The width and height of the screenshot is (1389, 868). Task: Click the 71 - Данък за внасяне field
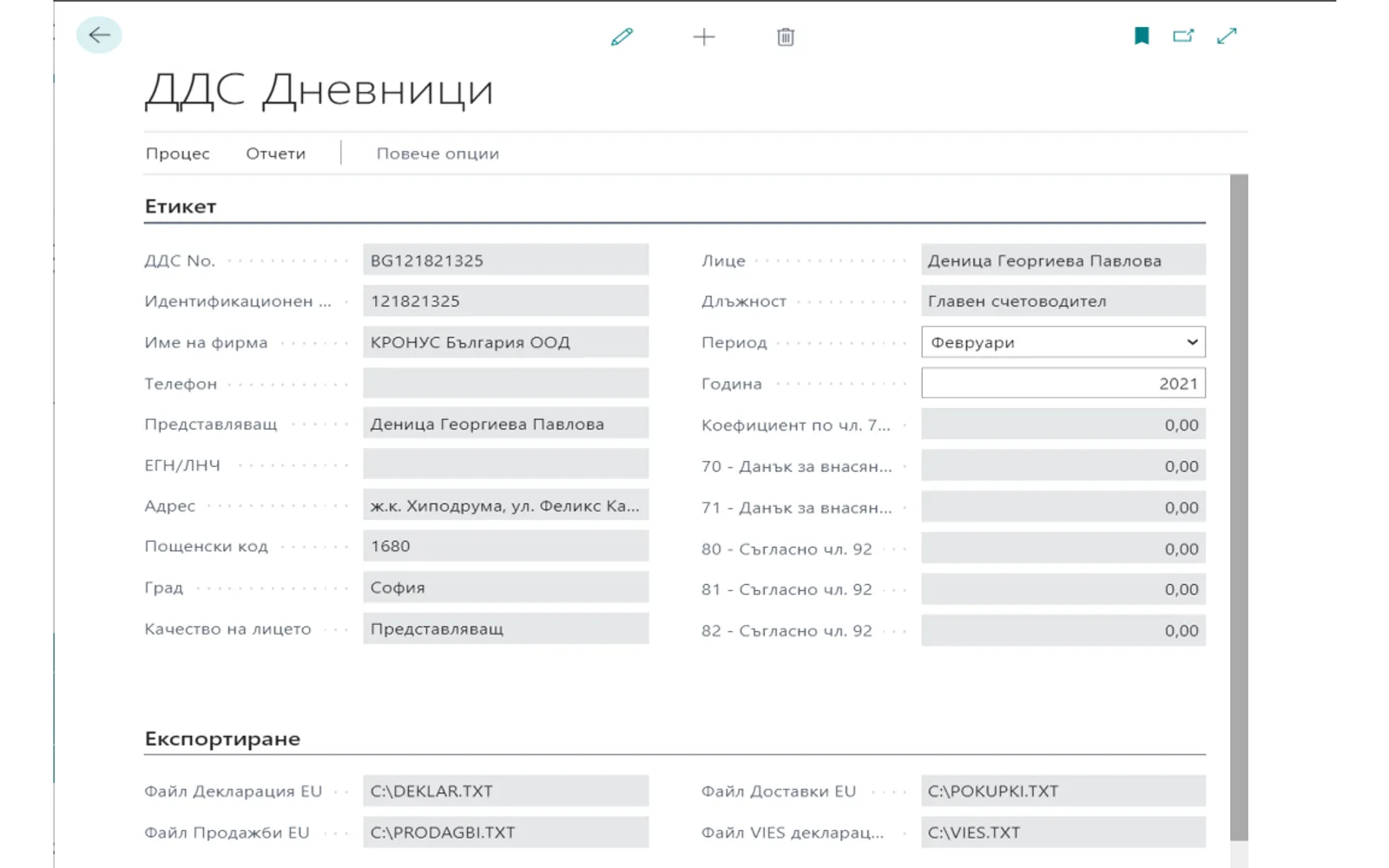[1063, 507]
